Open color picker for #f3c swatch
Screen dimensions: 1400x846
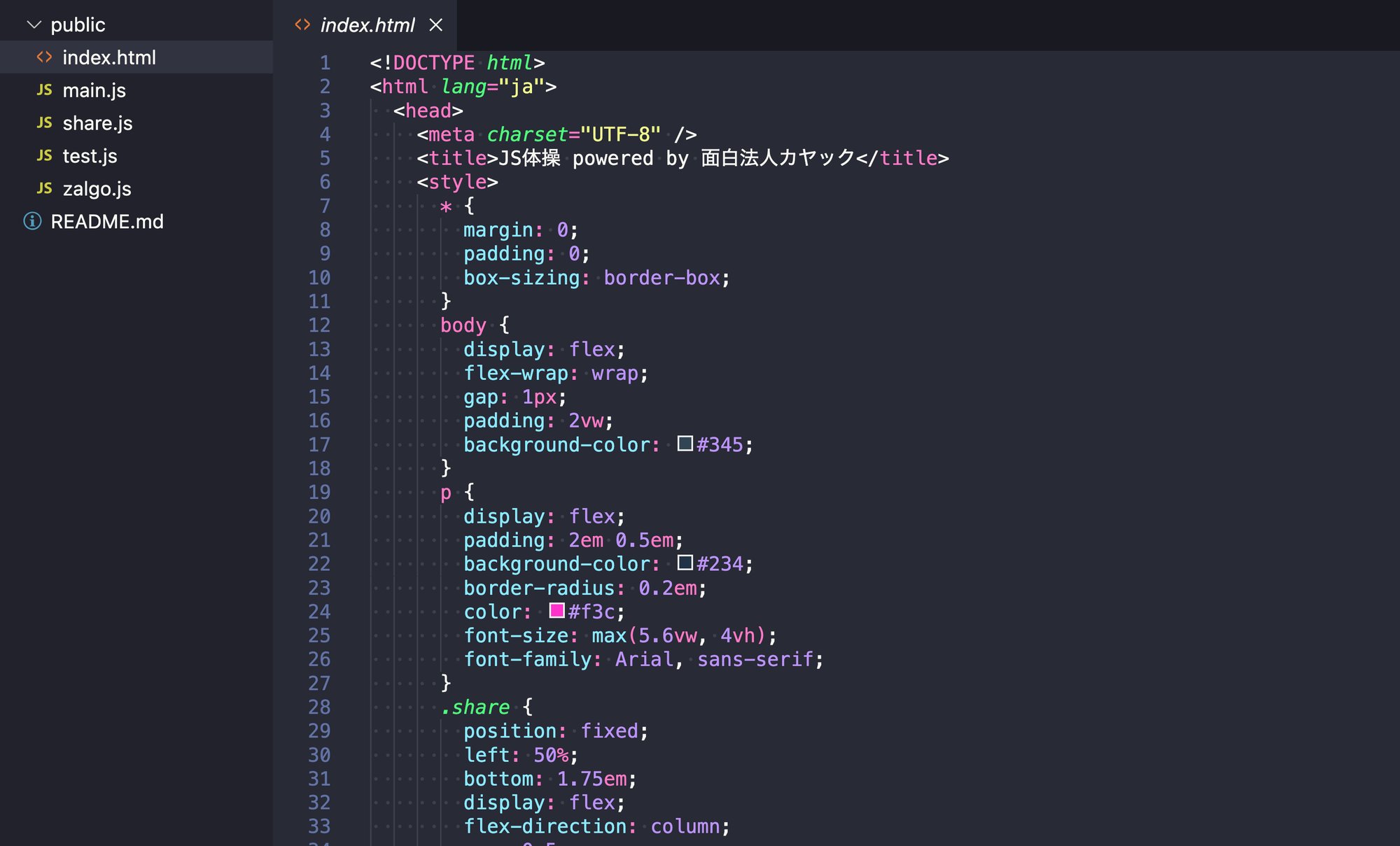(x=556, y=610)
